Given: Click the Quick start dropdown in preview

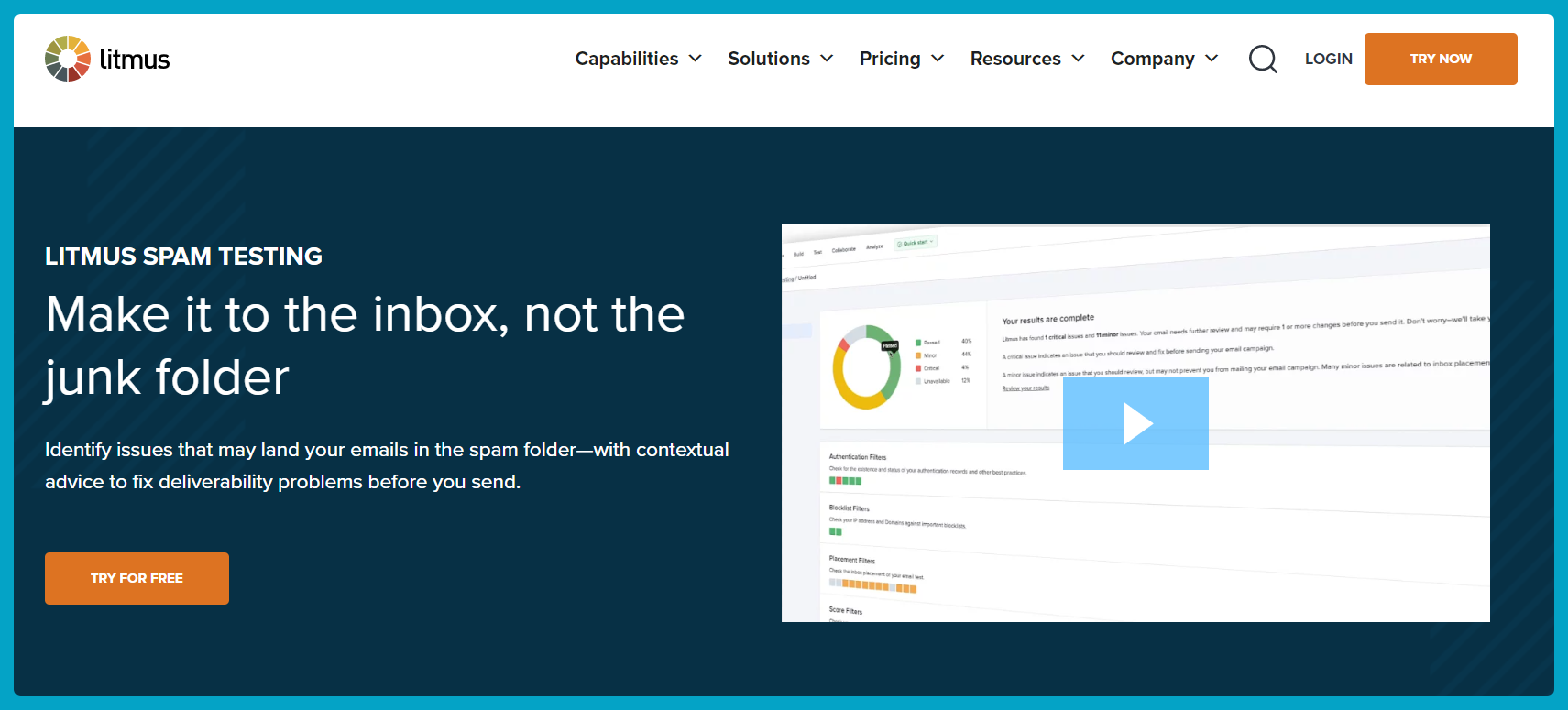Looking at the screenshot, I should [x=916, y=243].
